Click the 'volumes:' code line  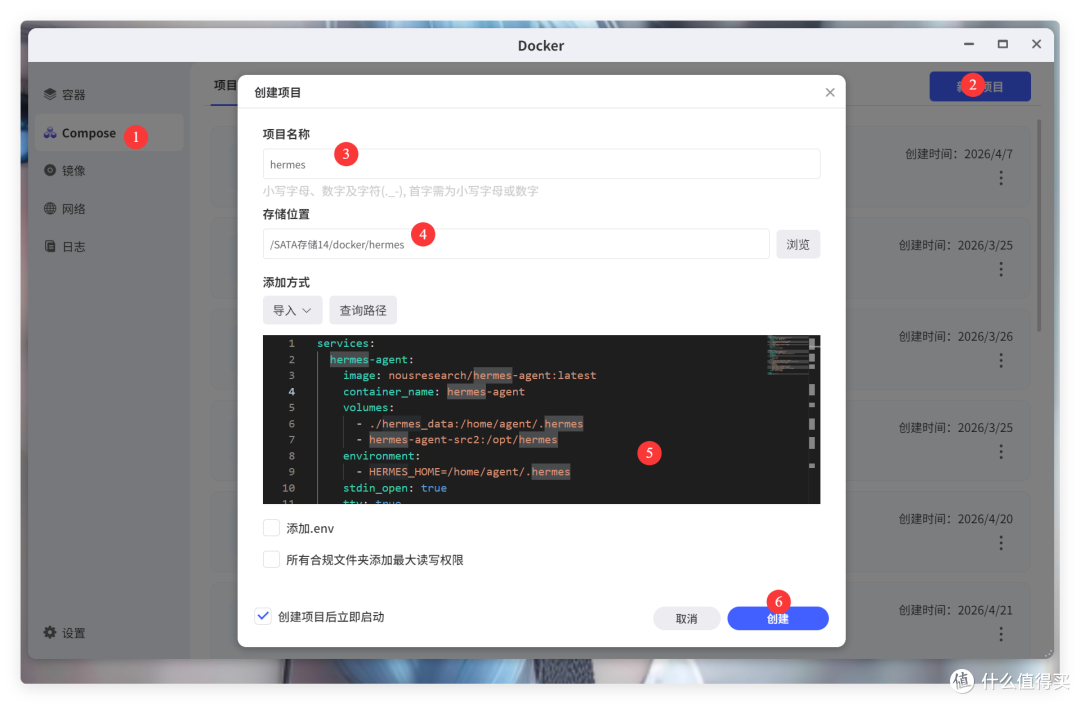pos(368,408)
